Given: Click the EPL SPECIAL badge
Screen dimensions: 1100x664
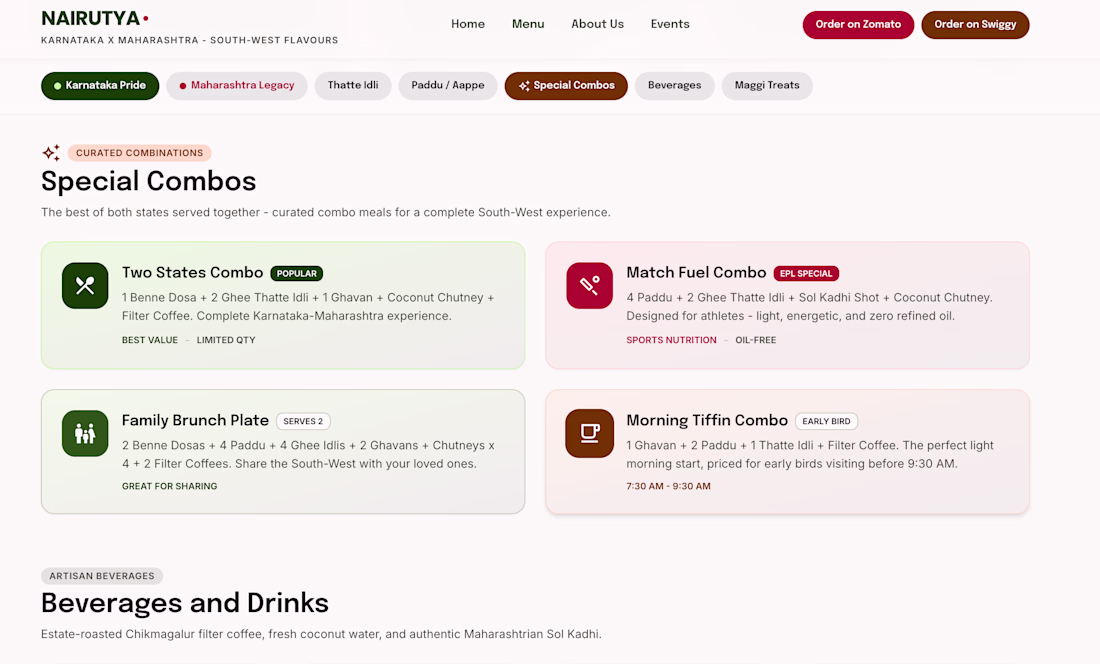Looking at the screenshot, I should (x=806, y=273).
